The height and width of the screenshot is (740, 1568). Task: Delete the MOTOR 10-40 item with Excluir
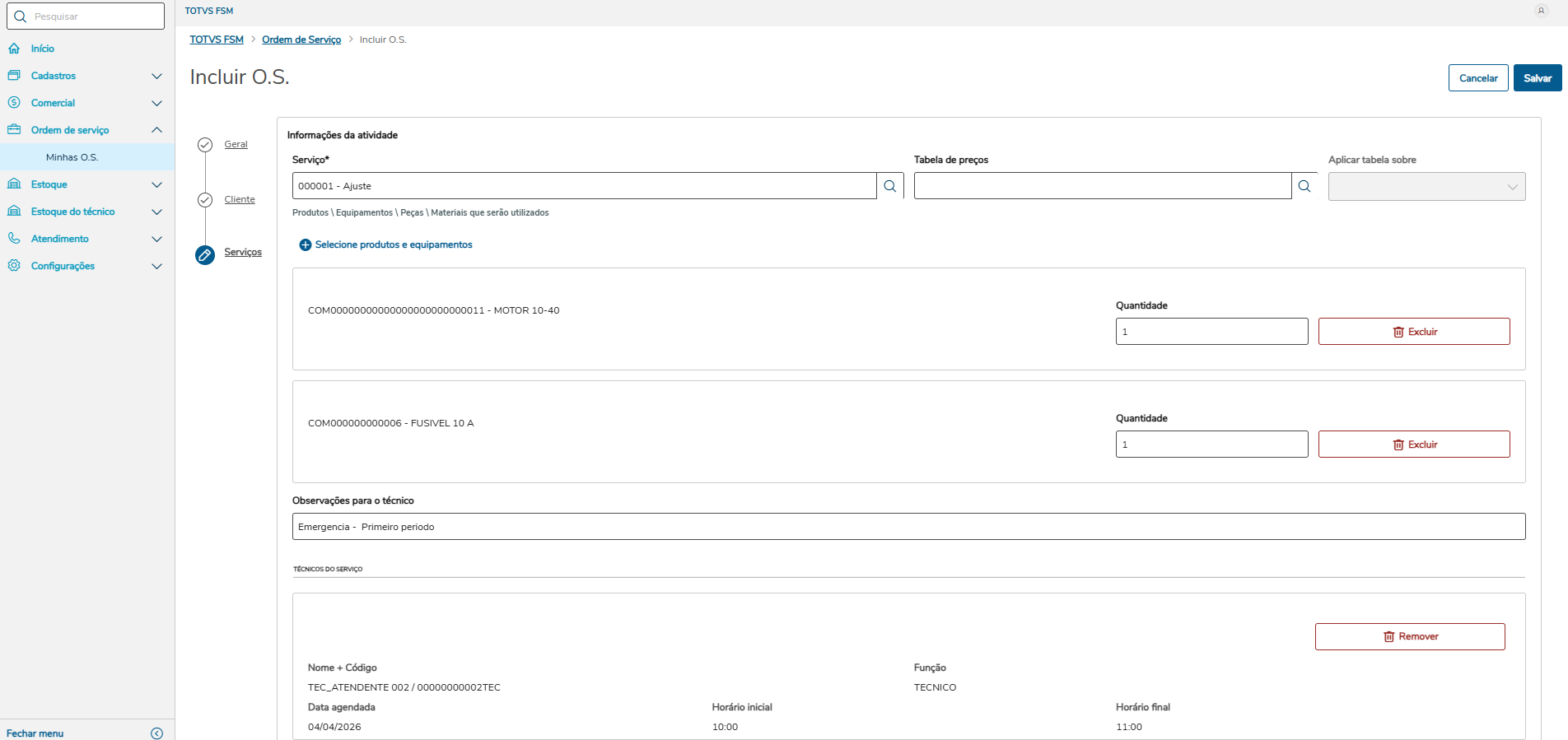click(x=1414, y=332)
